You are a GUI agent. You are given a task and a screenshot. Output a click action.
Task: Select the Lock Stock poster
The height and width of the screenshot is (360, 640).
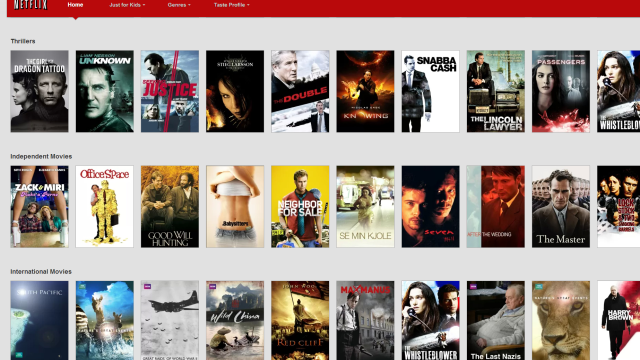[x=618, y=207]
